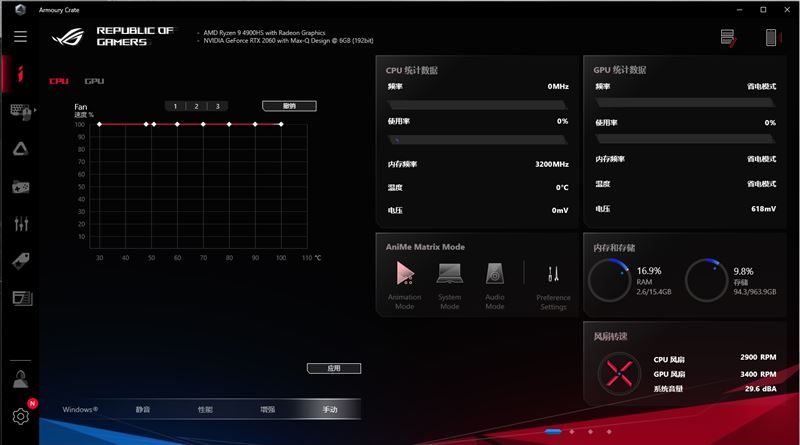Click the fan curve point at 90°C
Image resolution: width=800 pixels, height=445 pixels.
tap(255, 124)
